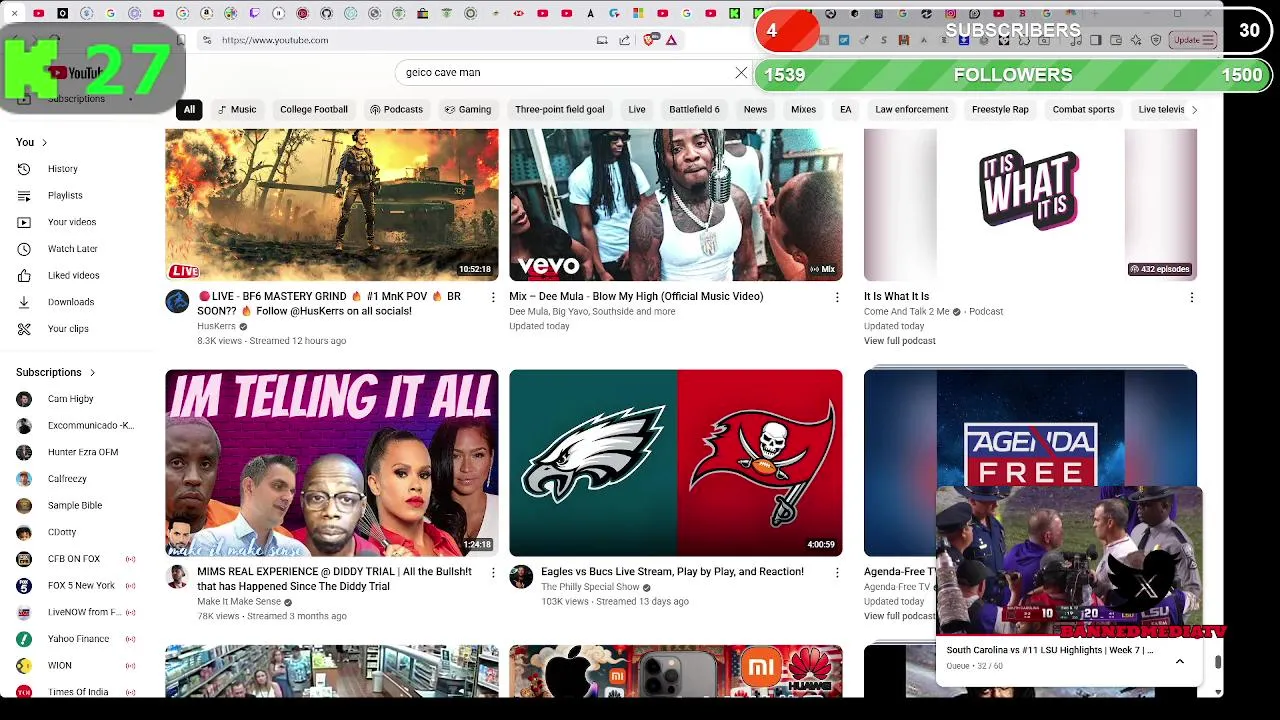Open Sample Bible subscription
Screen dimensions: 1280x720
[x=75, y=505]
